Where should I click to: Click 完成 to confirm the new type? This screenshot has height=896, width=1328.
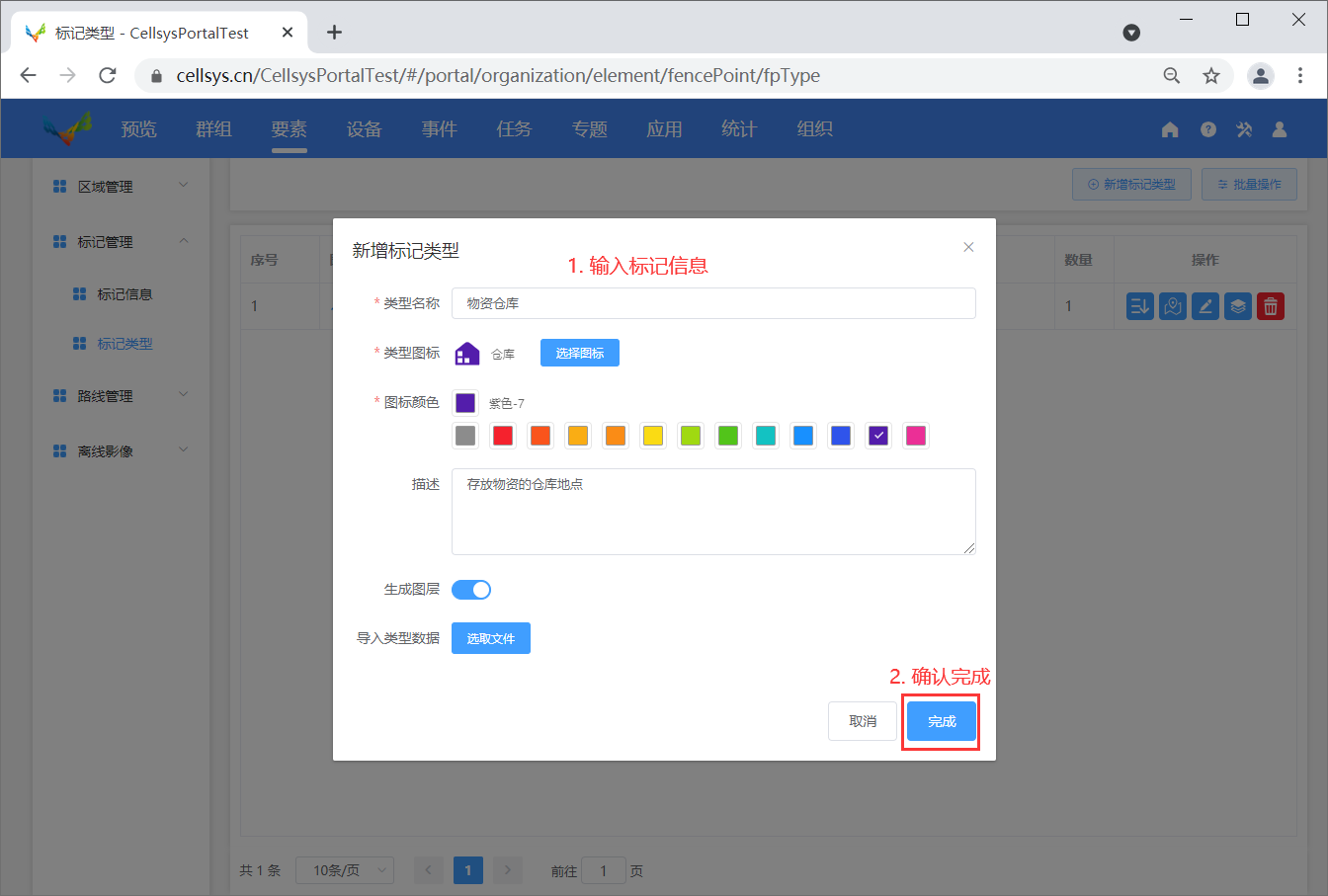click(x=942, y=721)
